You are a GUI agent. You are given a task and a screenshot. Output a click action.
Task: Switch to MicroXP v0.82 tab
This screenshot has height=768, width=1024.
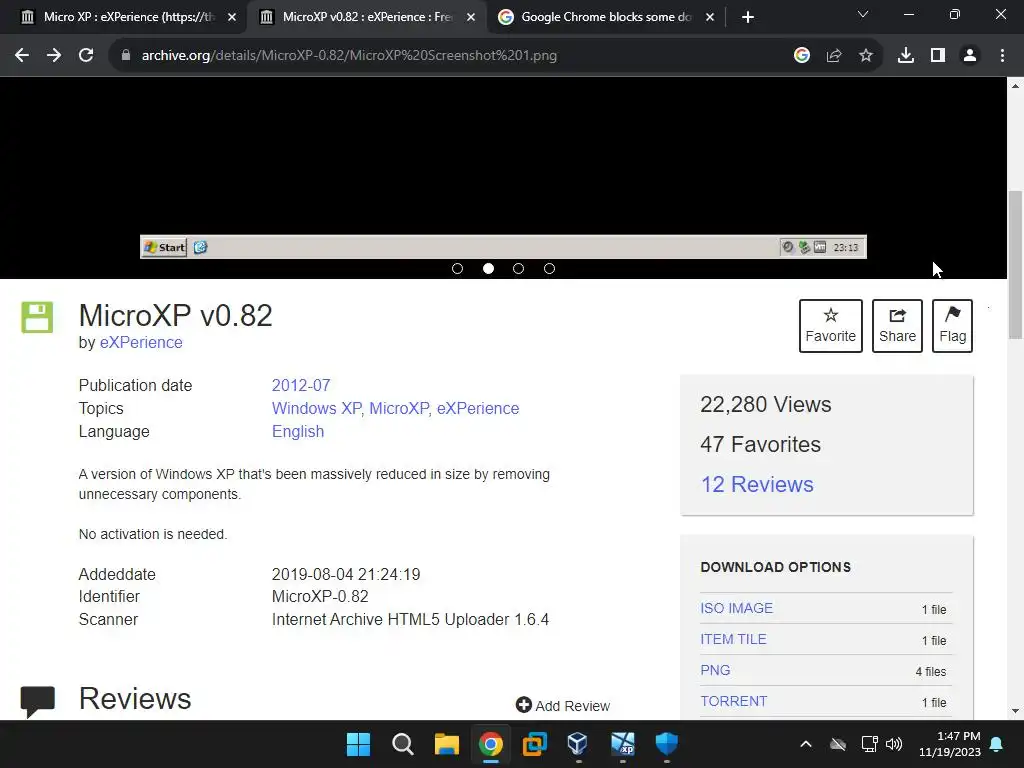click(x=366, y=17)
